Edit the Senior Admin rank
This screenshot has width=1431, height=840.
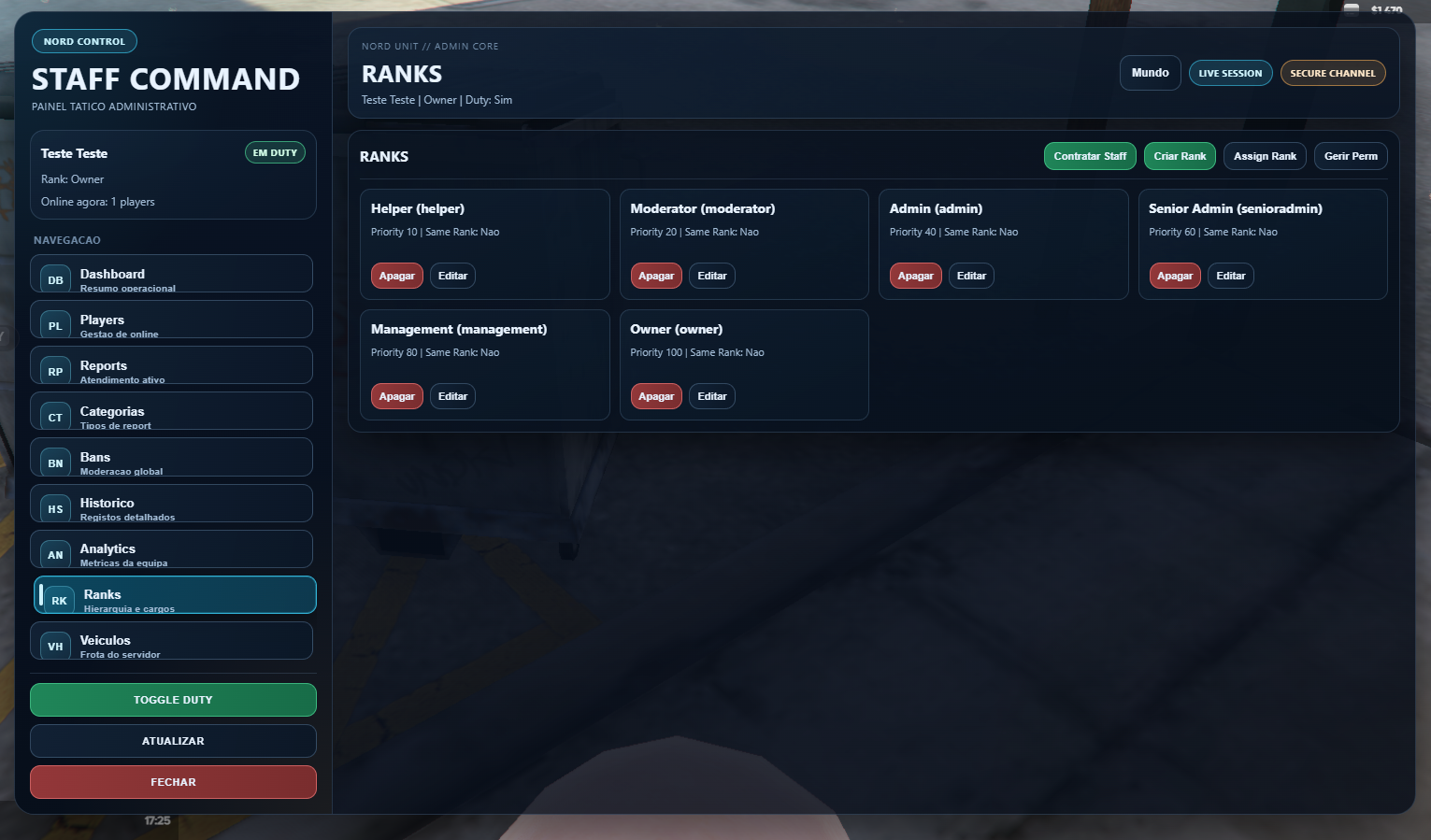(1231, 276)
